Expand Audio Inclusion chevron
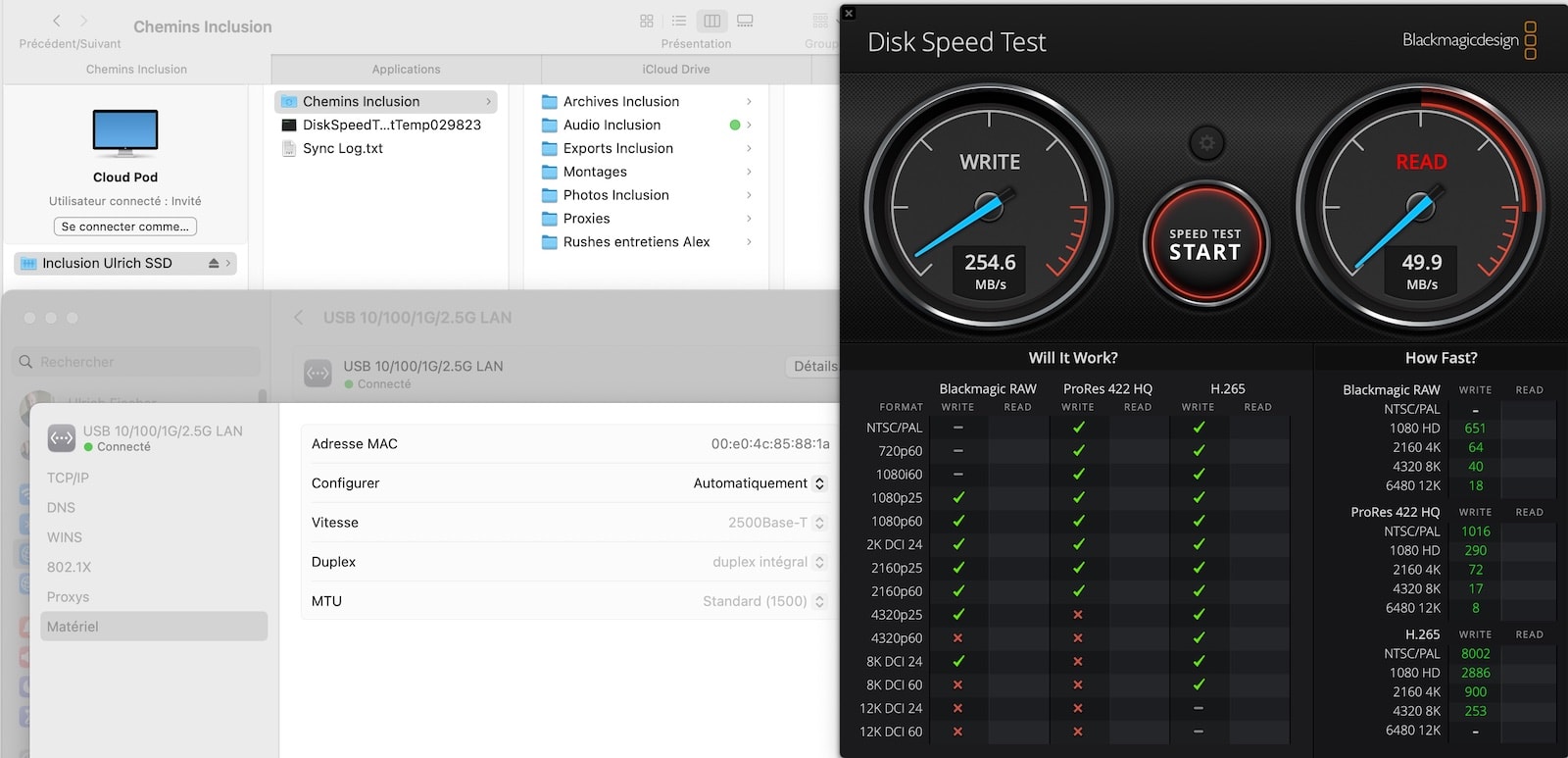 click(x=749, y=125)
